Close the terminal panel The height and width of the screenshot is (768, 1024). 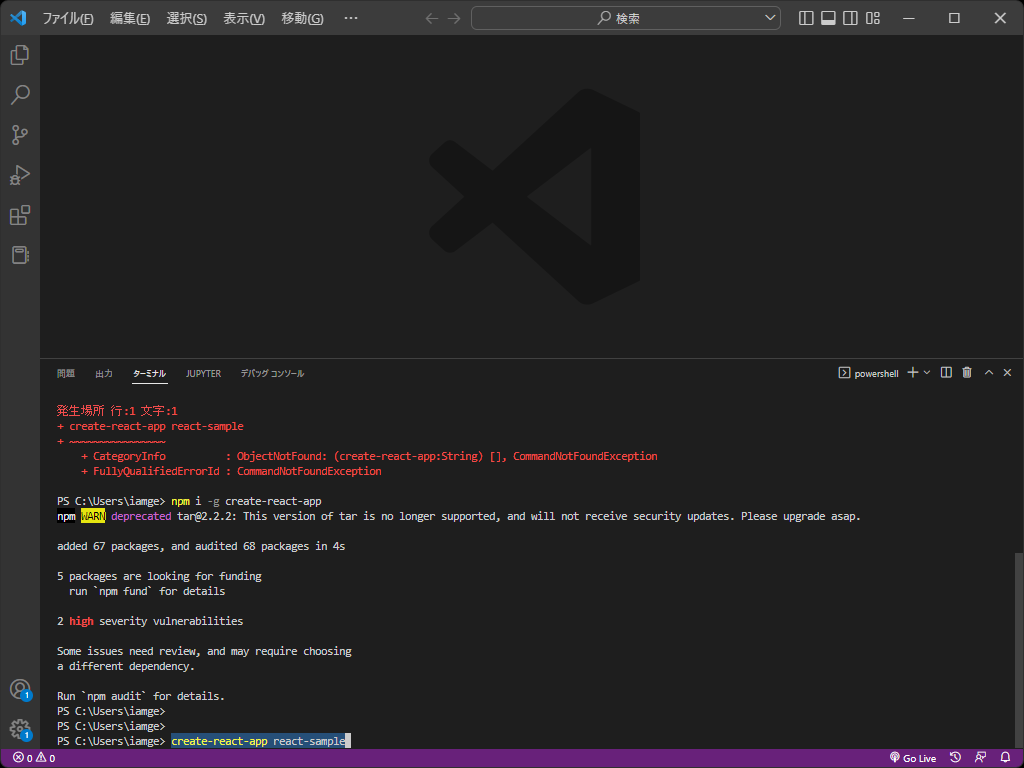tap(1007, 372)
